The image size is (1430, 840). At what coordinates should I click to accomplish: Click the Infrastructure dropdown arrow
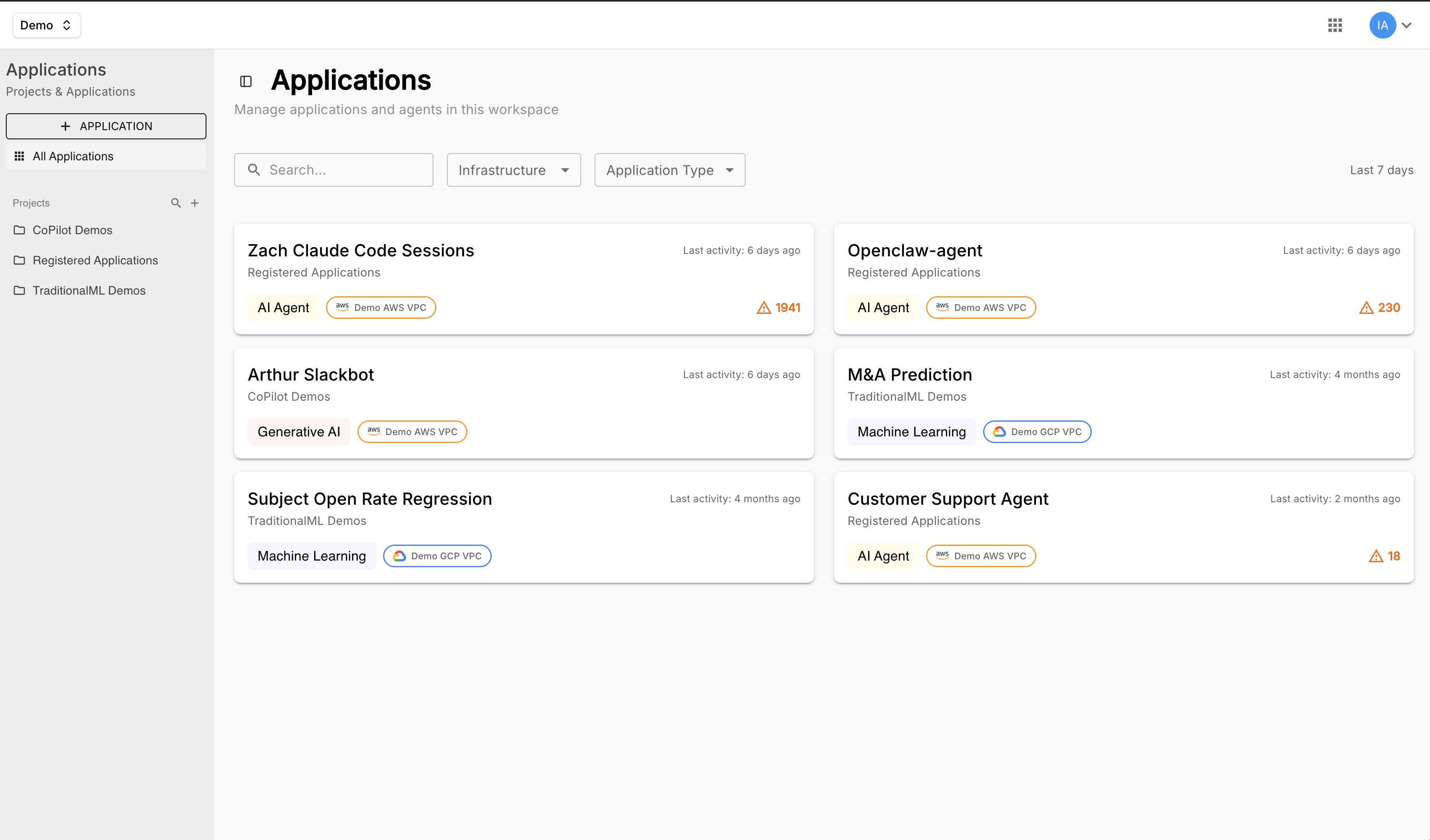[565, 170]
